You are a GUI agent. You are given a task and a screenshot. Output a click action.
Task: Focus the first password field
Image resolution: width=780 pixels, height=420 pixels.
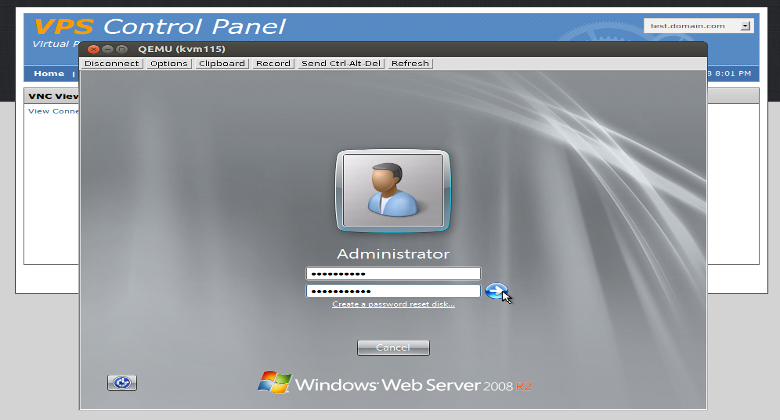393,274
